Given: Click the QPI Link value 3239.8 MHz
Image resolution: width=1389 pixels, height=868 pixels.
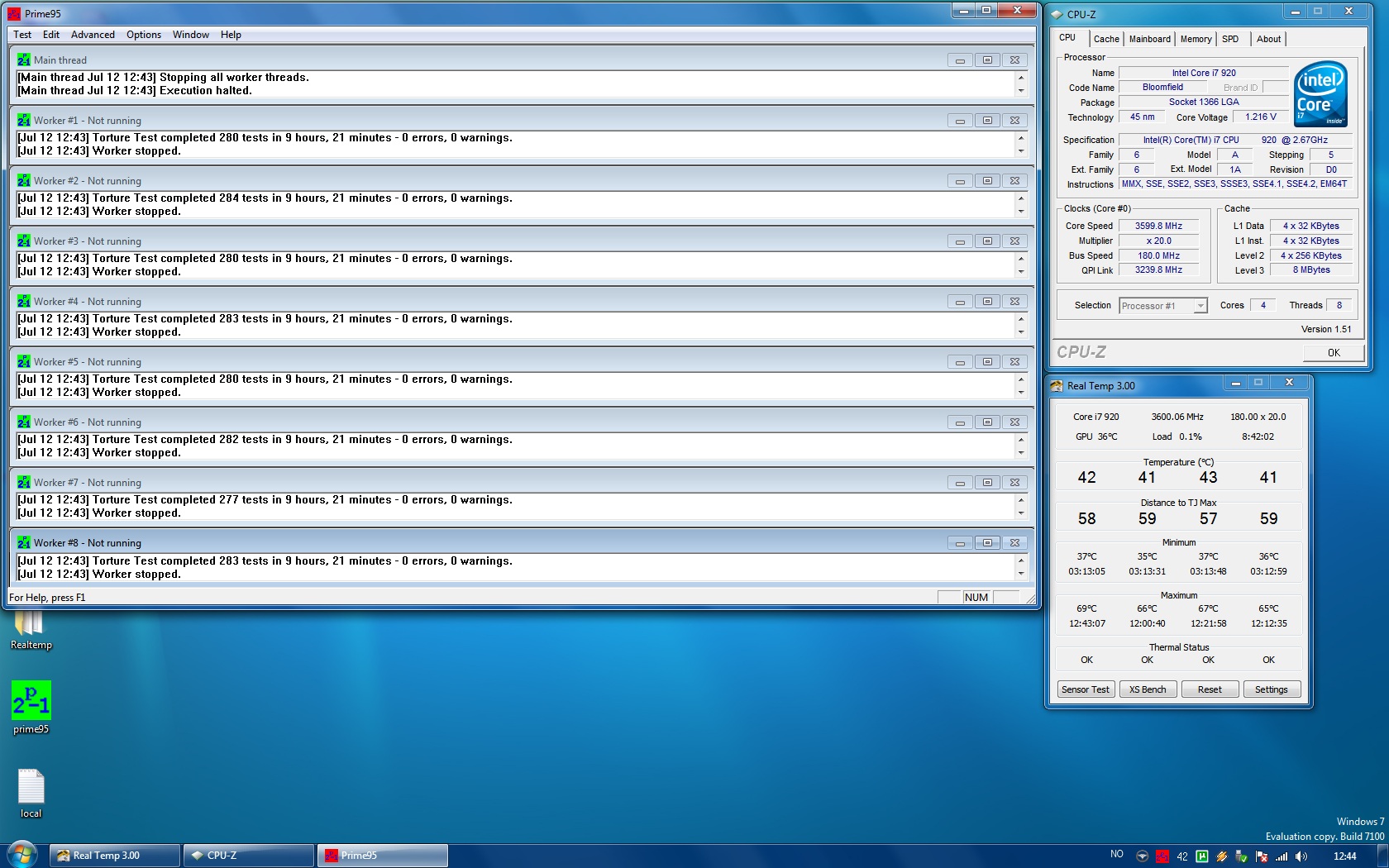Looking at the screenshot, I should click(x=1158, y=269).
